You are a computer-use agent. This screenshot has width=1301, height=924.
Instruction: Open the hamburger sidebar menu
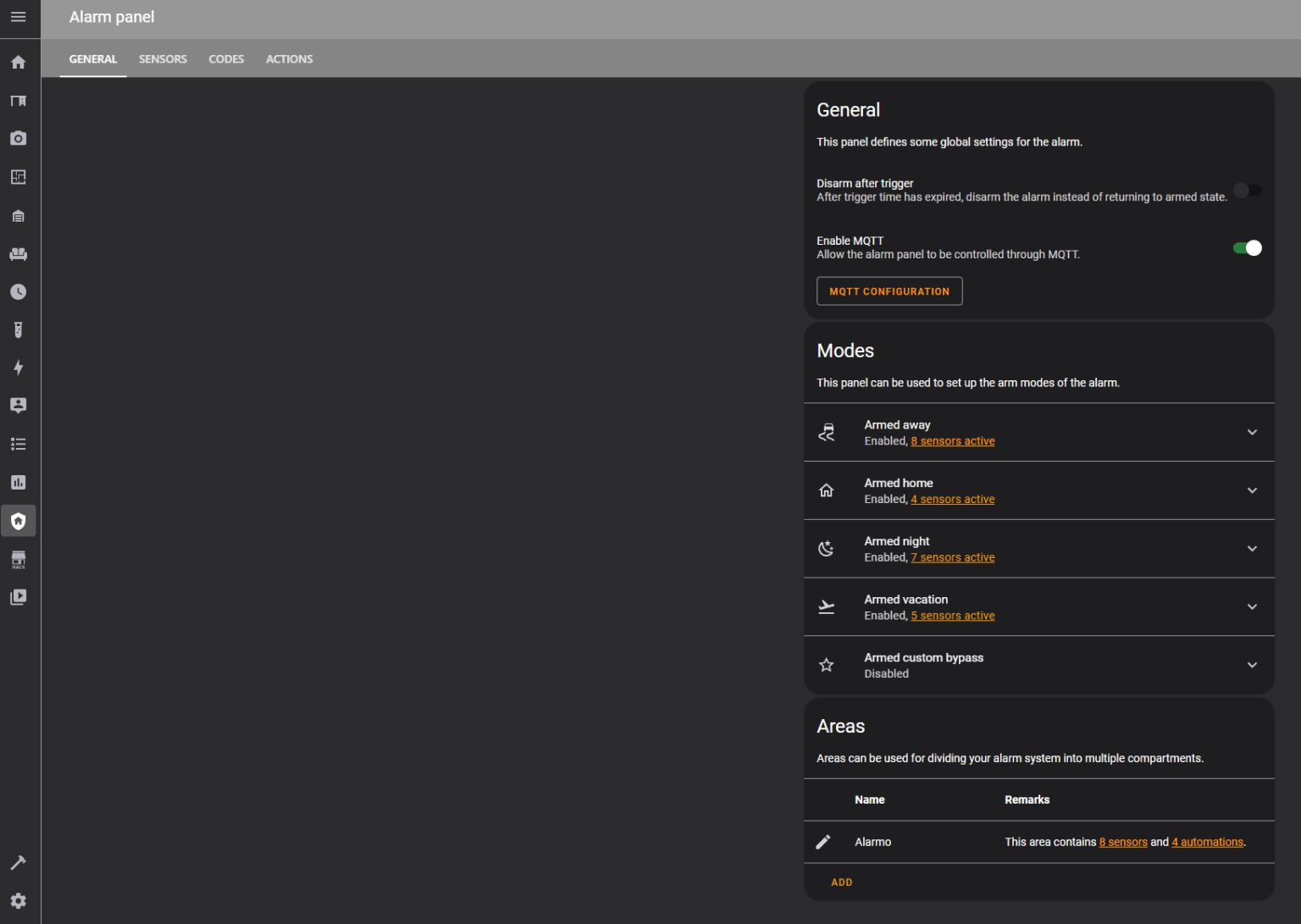pos(18,17)
